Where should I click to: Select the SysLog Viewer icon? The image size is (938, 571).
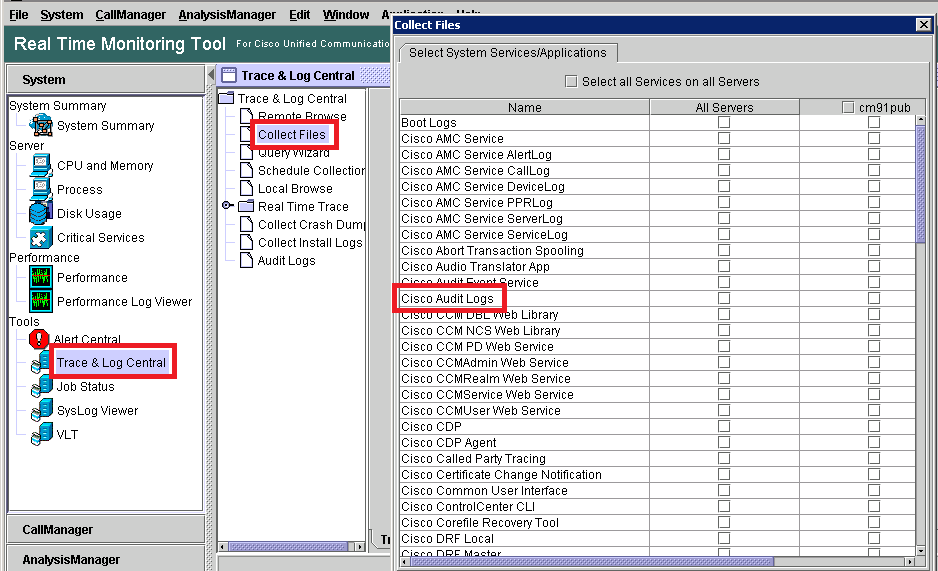tap(42, 410)
